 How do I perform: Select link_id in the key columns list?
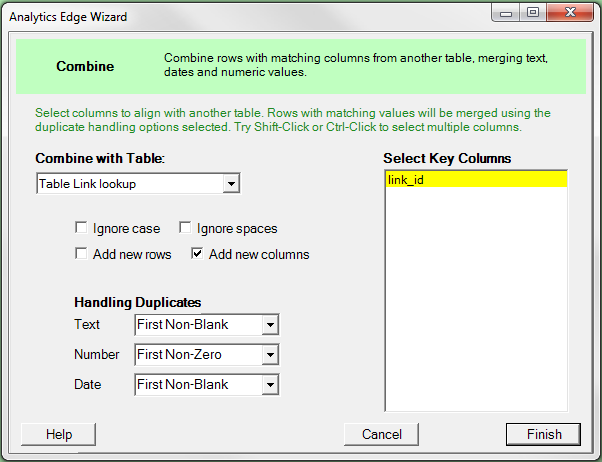click(475, 180)
